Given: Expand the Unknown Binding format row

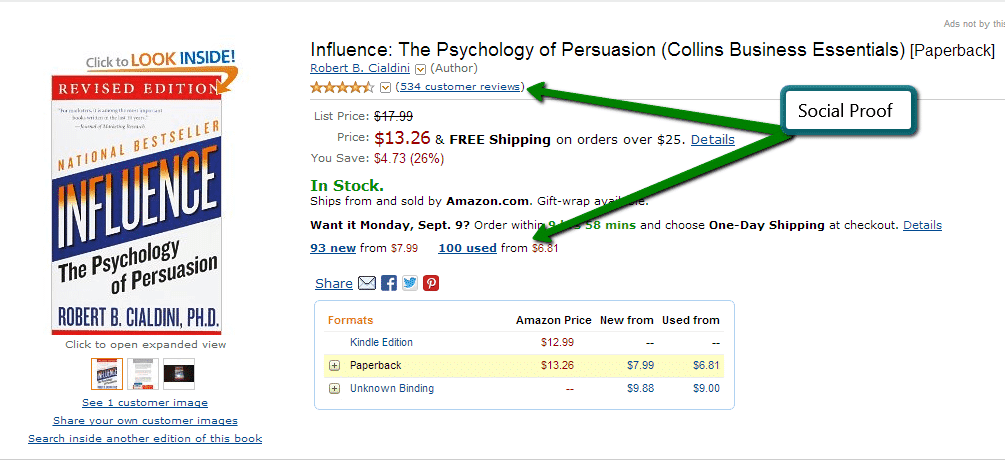Looking at the screenshot, I should click(334, 388).
